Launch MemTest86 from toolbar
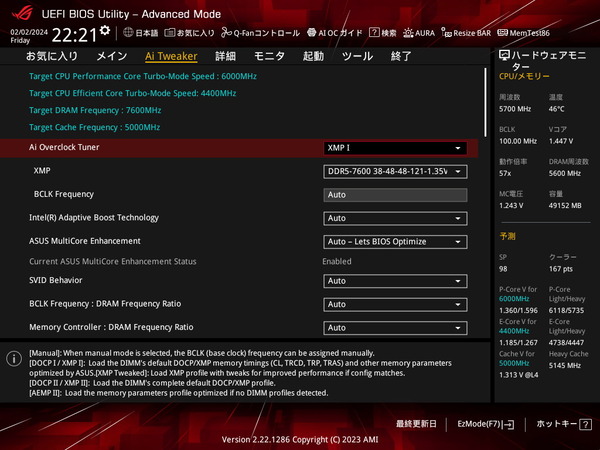The height and width of the screenshot is (450, 600). (539, 33)
